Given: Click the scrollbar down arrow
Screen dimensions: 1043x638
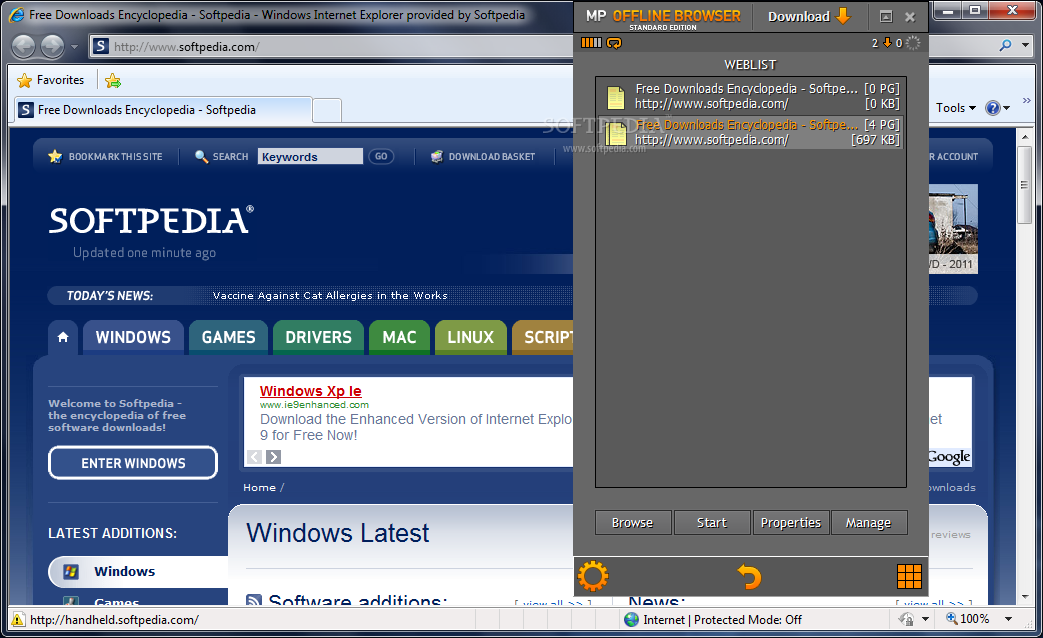Looking at the screenshot, I should coord(1025,597).
